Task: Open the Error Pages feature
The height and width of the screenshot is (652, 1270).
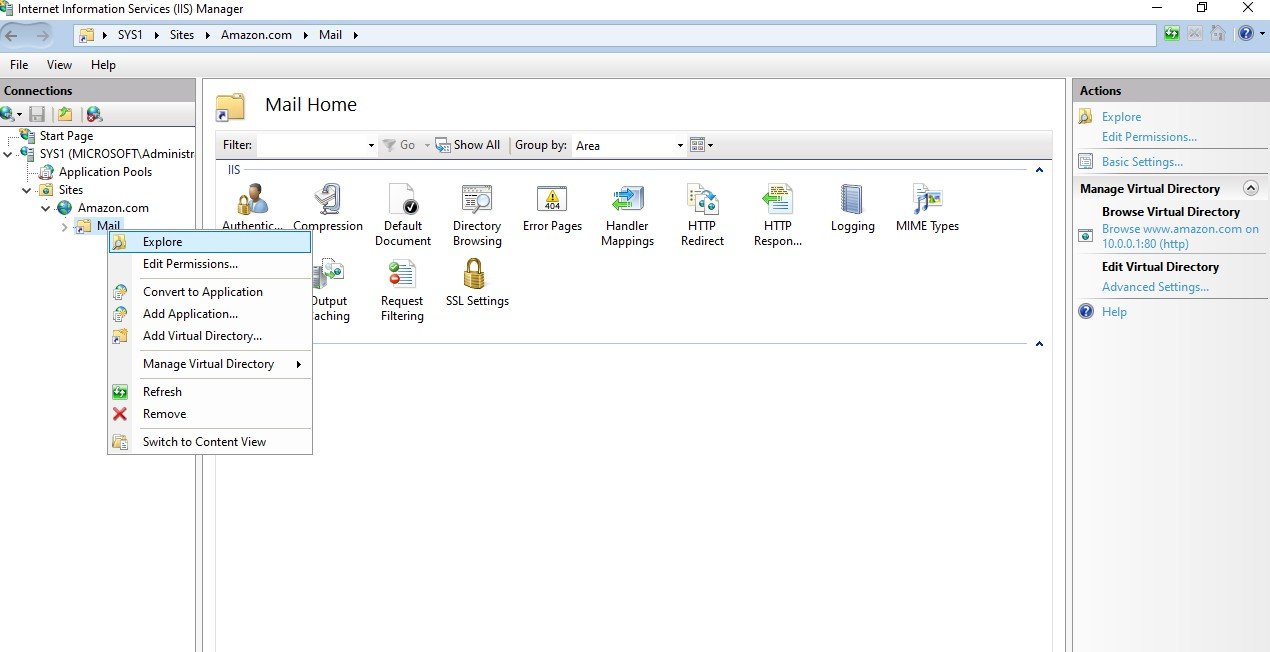Action: 552,208
